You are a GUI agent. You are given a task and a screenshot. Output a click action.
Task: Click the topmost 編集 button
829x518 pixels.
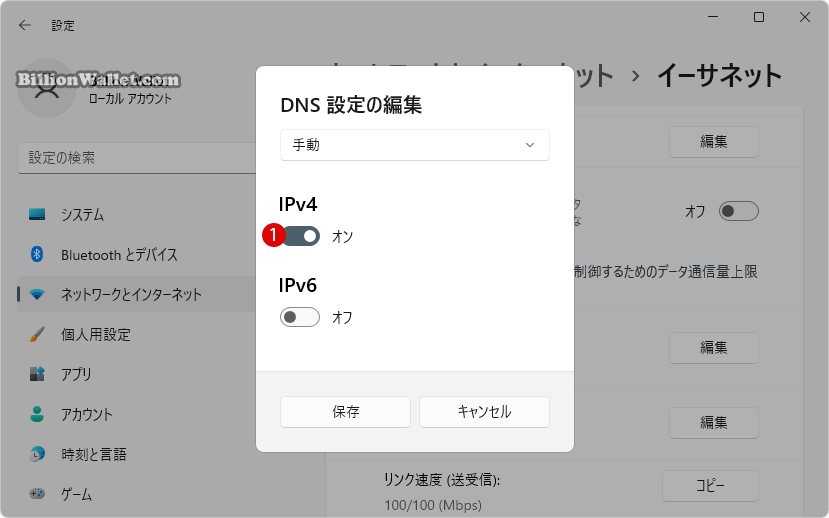click(x=714, y=142)
